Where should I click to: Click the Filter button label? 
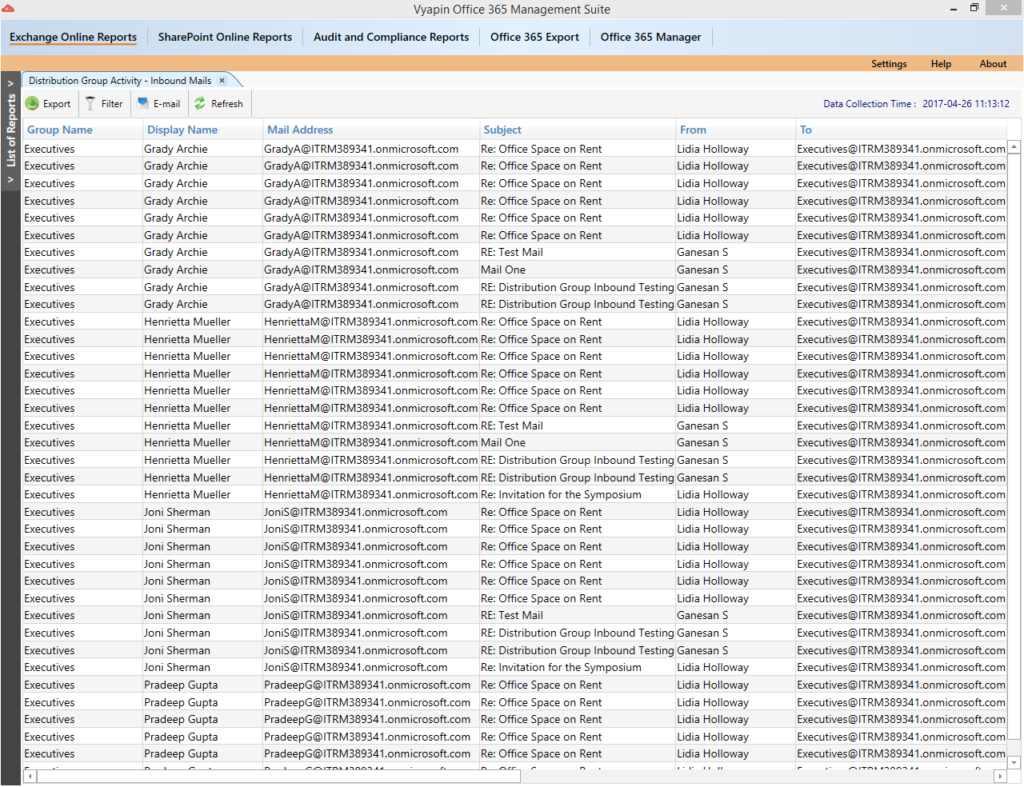point(112,103)
